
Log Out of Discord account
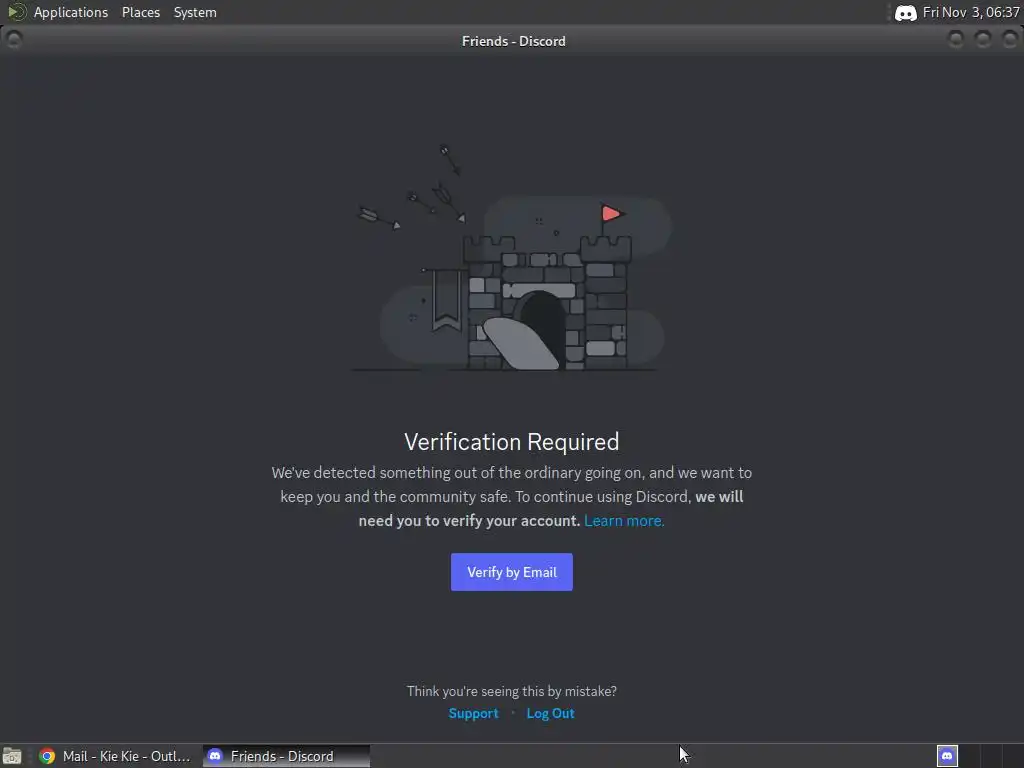click(x=551, y=713)
